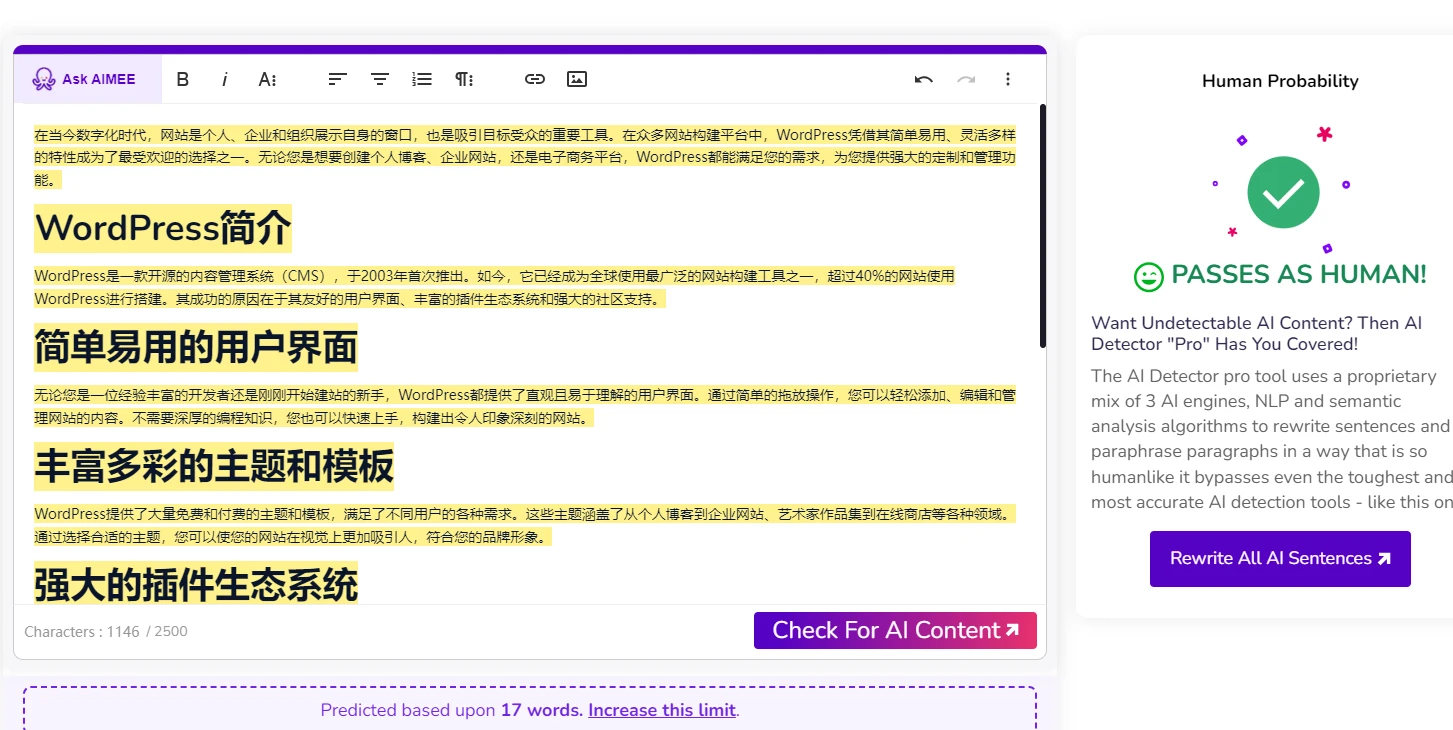Click the opening paragraph text

point(525,157)
